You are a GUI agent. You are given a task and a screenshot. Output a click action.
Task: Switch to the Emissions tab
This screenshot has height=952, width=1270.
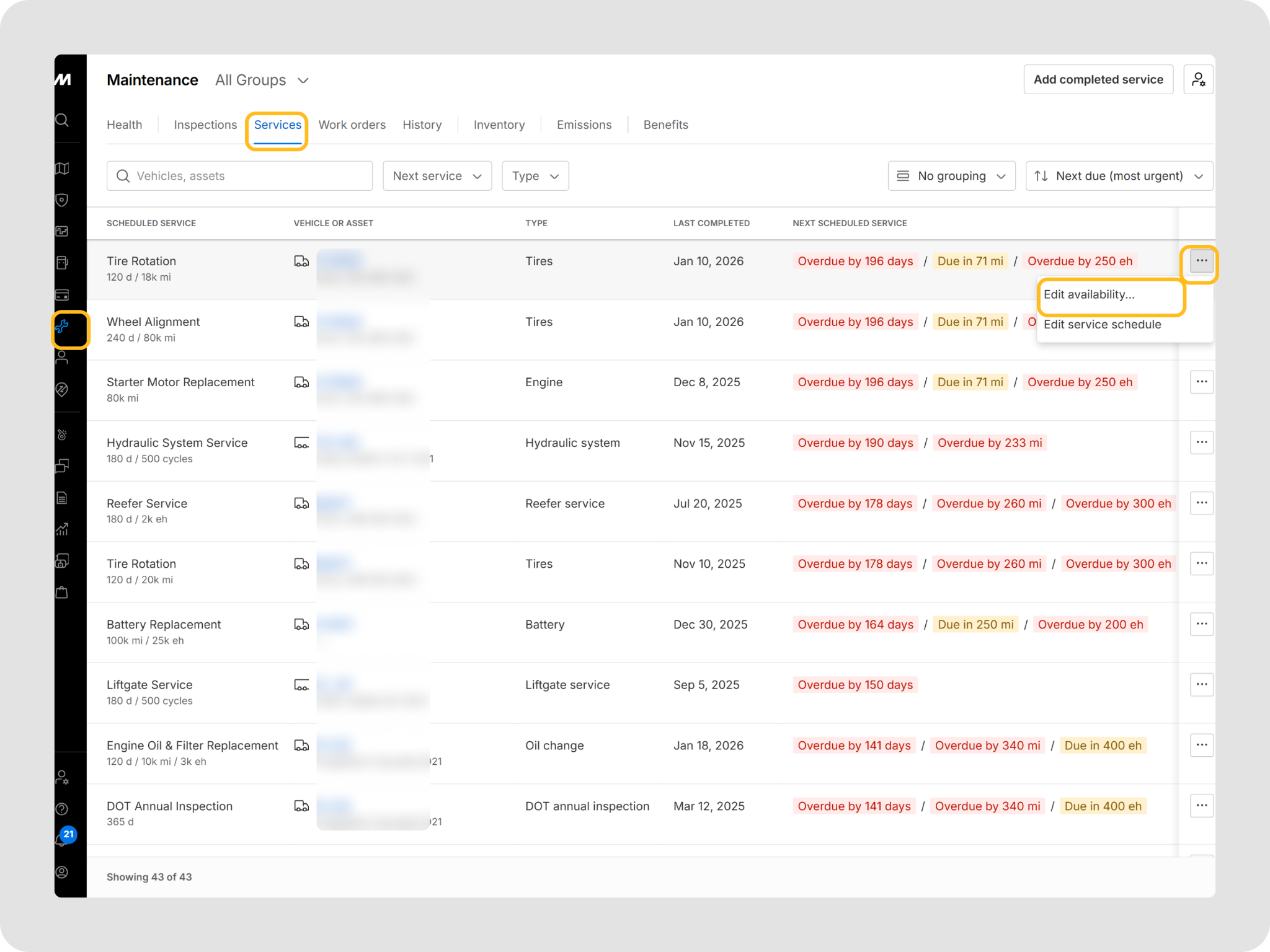point(584,125)
